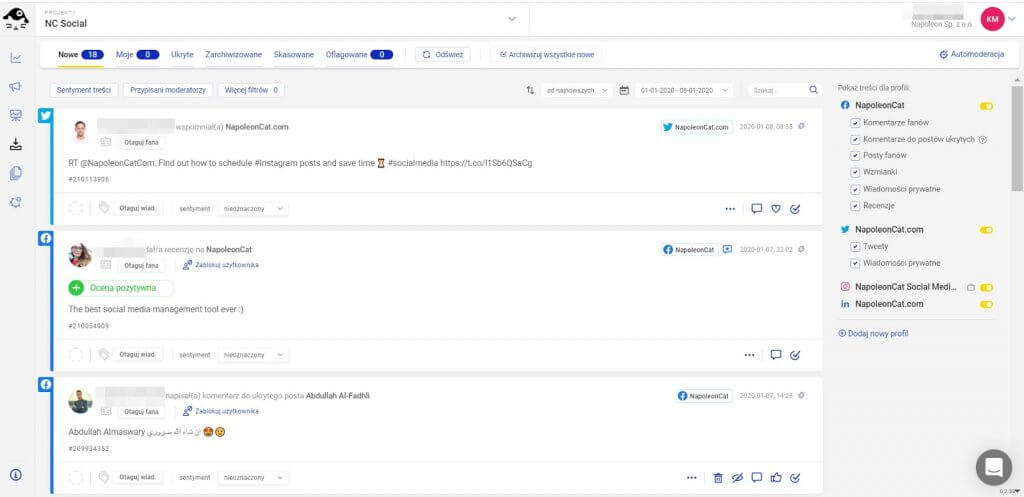Screen dimensions: 1024x497
Task: Reply to the Abdullah Almaswary comment
Action: (x=757, y=478)
